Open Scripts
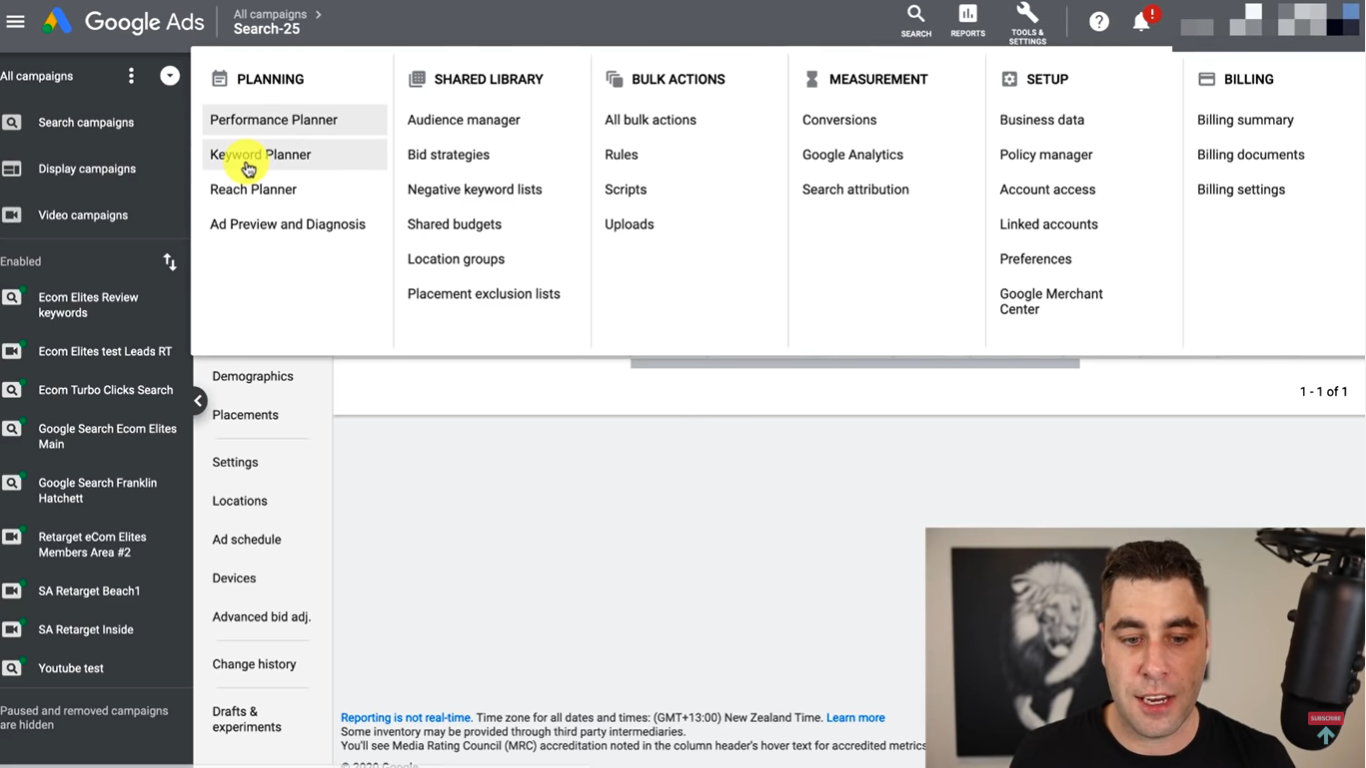 [626, 189]
